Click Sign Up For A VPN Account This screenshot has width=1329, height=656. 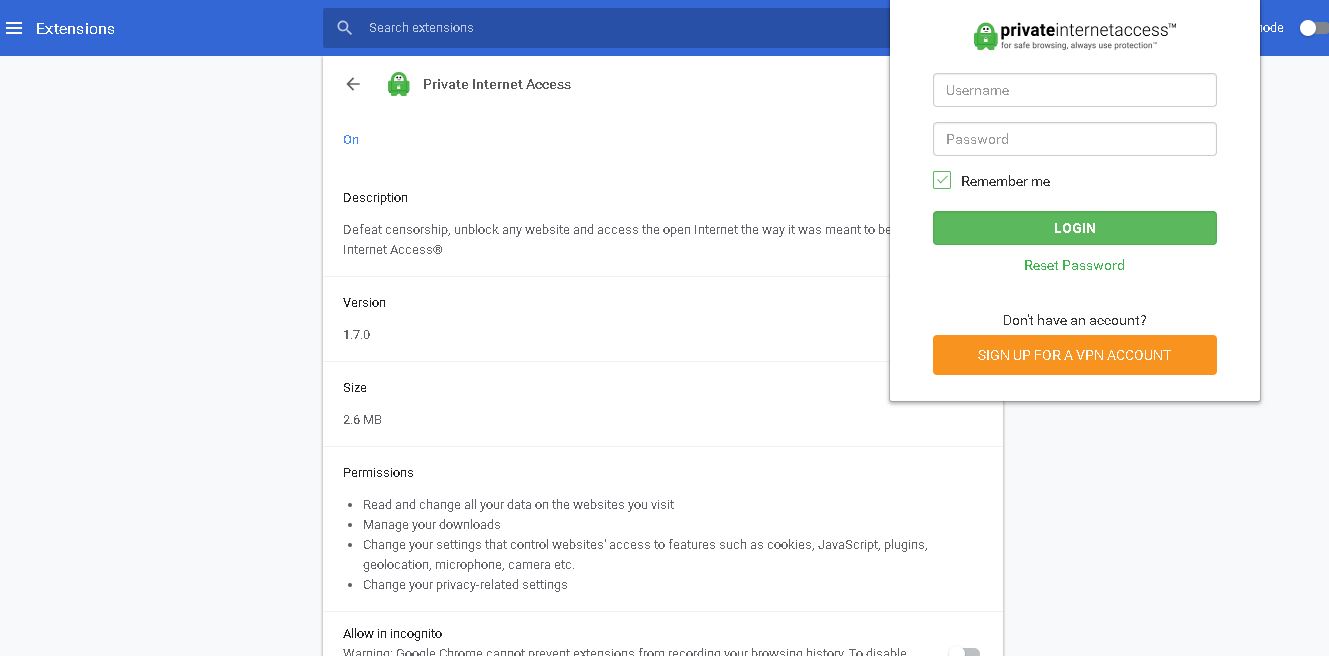point(1074,355)
